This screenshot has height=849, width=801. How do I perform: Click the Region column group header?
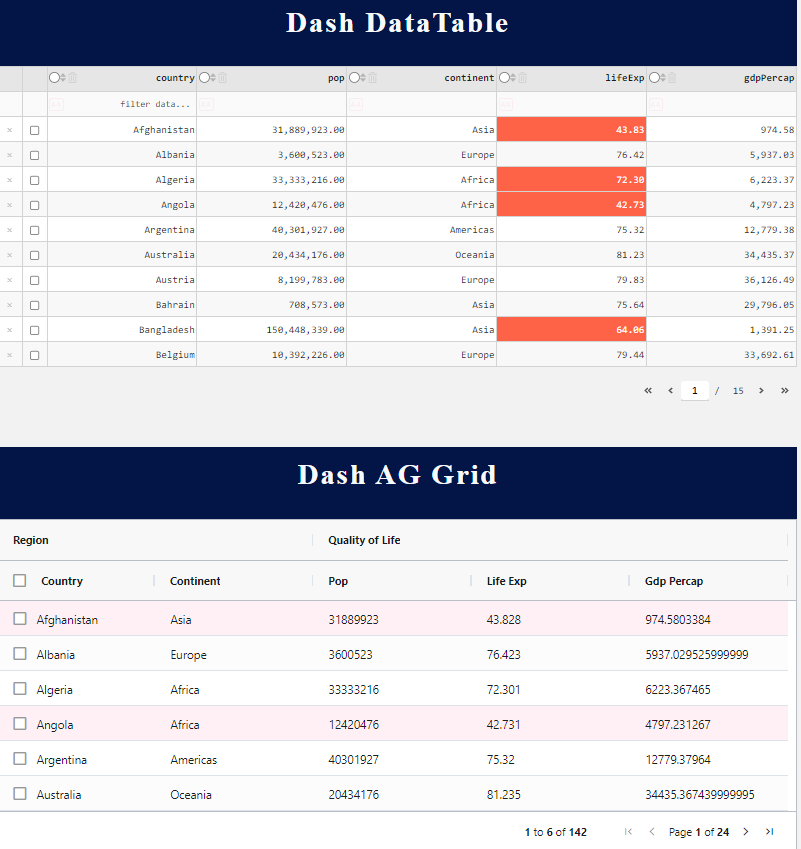click(x=31, y=540)
